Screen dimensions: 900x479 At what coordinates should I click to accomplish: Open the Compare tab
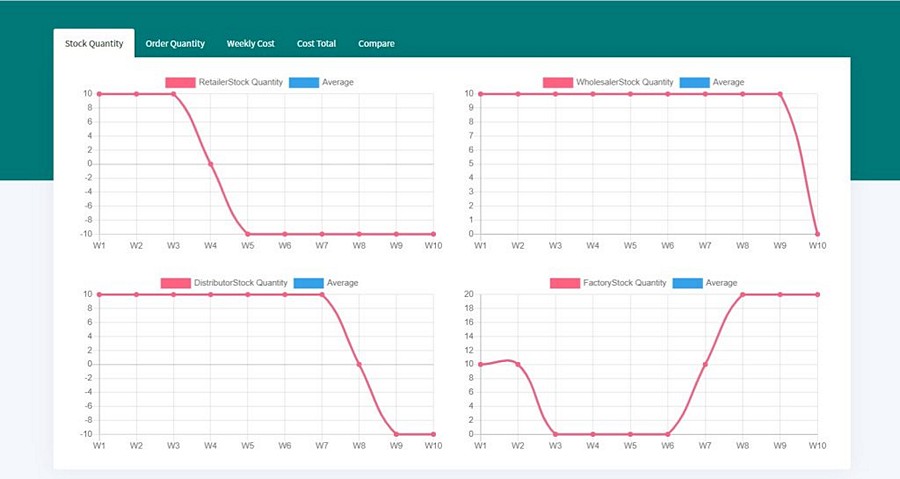tap(376, 44)
